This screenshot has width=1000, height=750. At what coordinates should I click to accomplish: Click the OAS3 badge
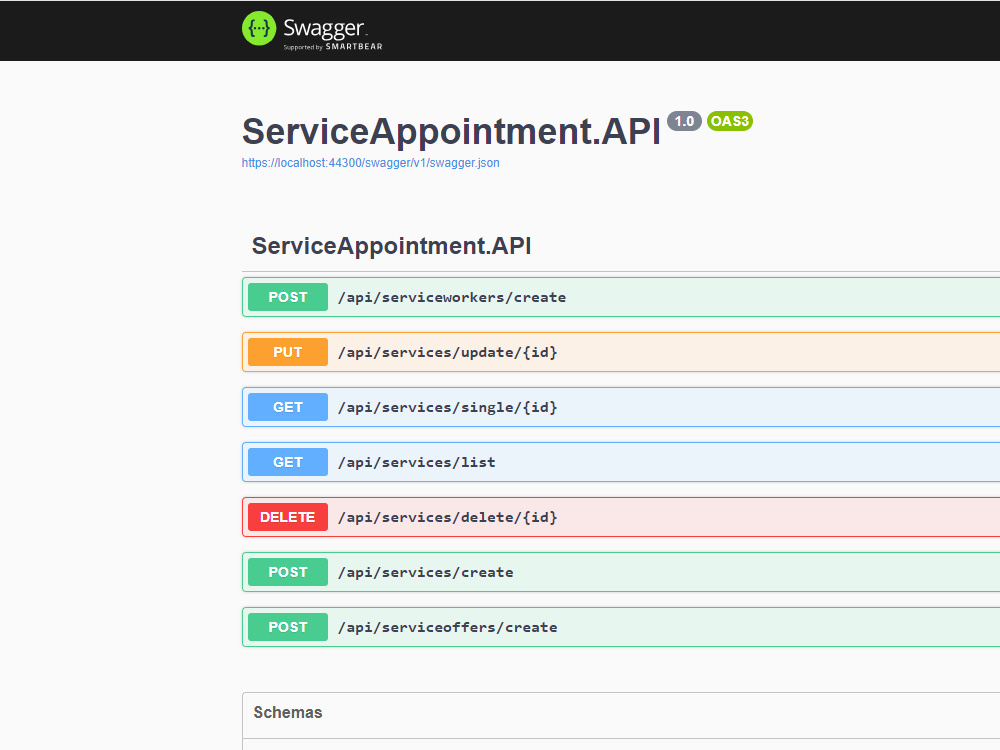(x=730, y=121)
